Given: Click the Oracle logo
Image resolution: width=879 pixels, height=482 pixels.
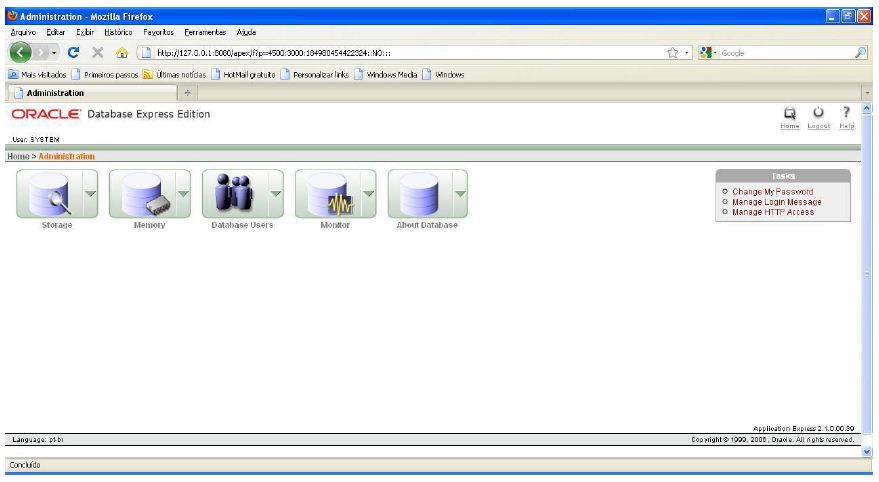Looking at the screenshot, I should 46,114.
